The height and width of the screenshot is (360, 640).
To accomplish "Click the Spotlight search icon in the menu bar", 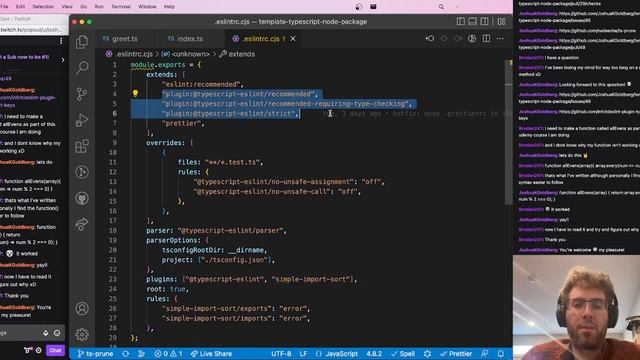I will 441,7.
